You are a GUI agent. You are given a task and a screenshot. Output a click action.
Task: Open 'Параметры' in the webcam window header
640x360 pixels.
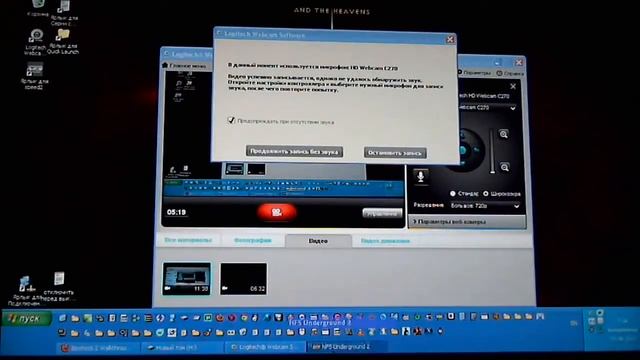click(474, 73)
